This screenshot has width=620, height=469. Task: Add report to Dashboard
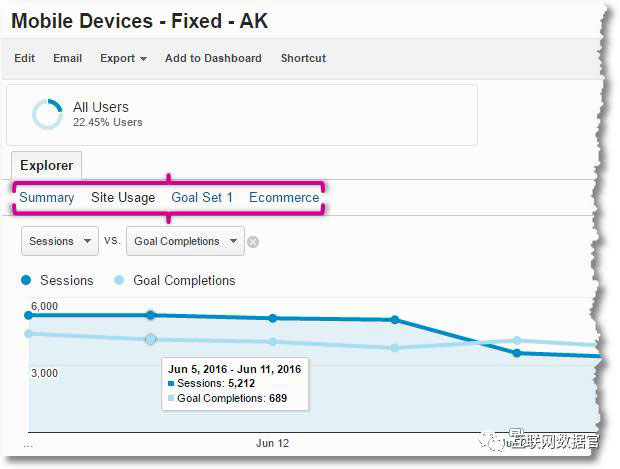point(213,58)
